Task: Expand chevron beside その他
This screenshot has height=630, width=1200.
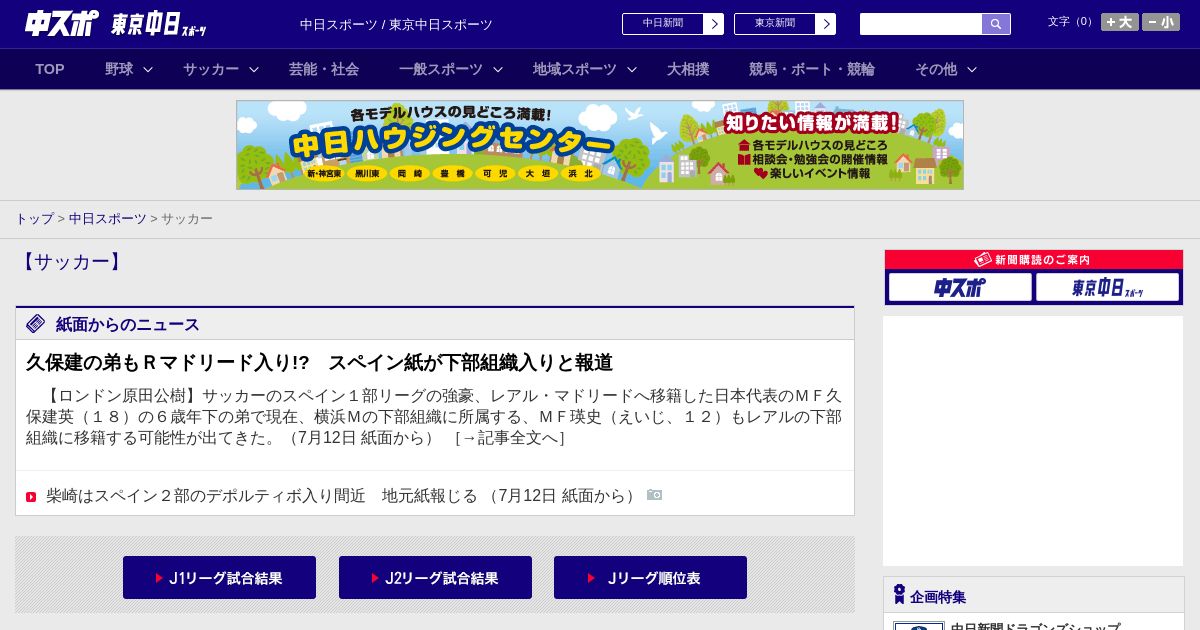Action: click(x=972, y=69)
